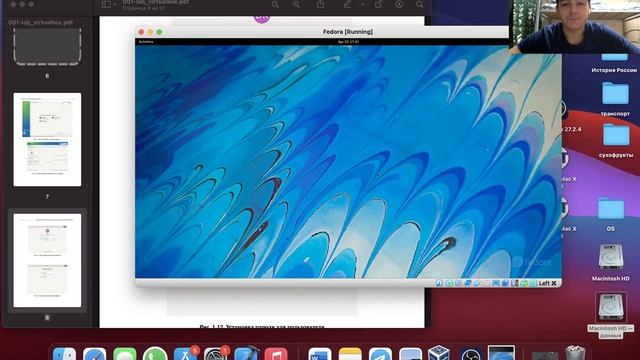This screenshot has width=640, height=360.
Task: Open Finder from the Dock
Action: pyautogui.click(x=64, y=354)
